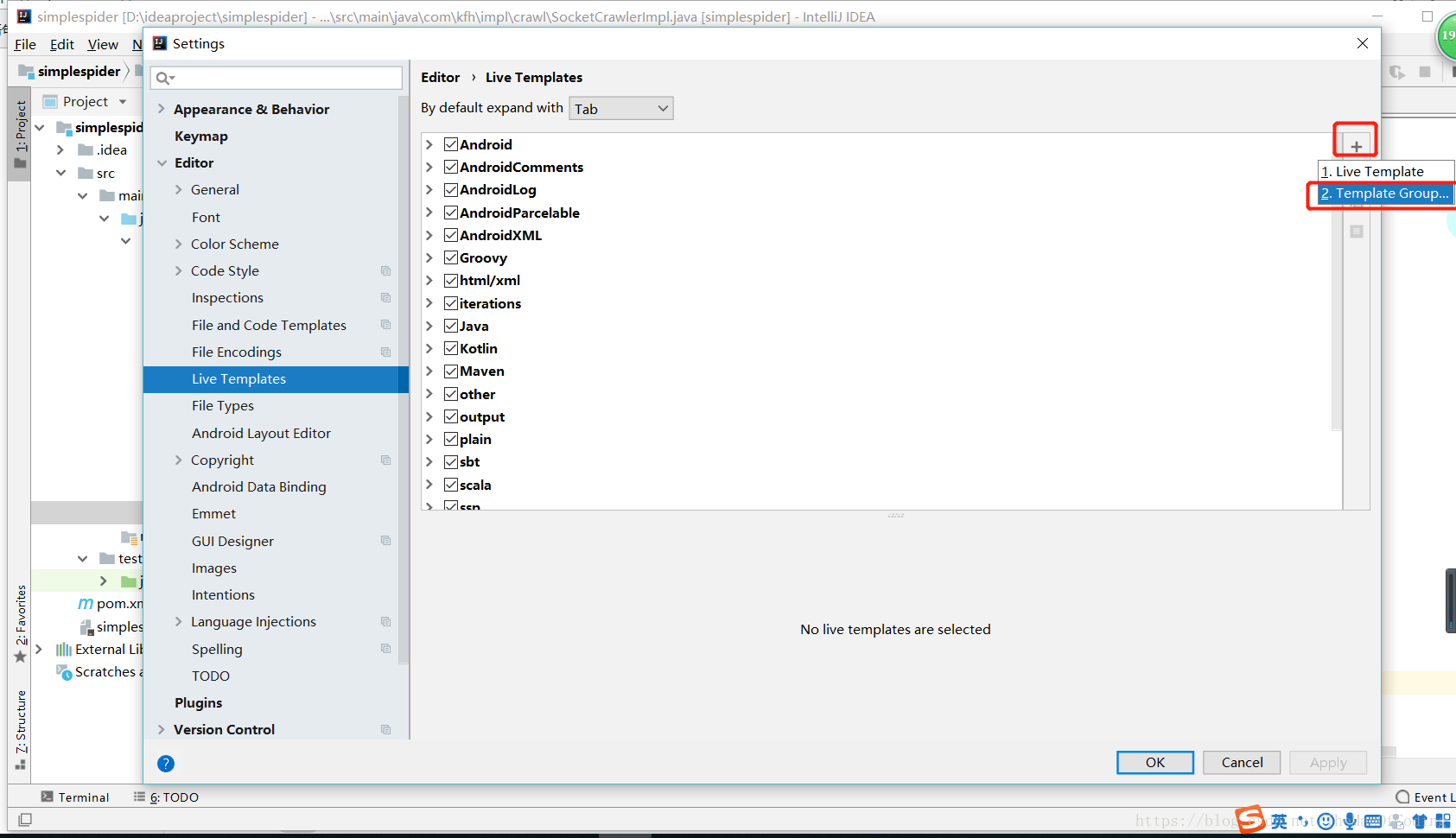Open the Sogou emoji smiley panel
The width and height of the screenshot is (1456, 838).
tap(1326, 821)
